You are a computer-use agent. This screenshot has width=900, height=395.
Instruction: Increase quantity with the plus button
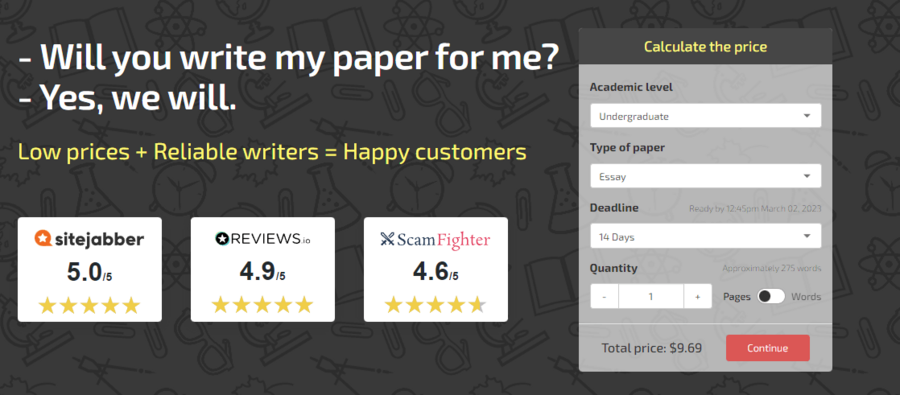point(697,296)
